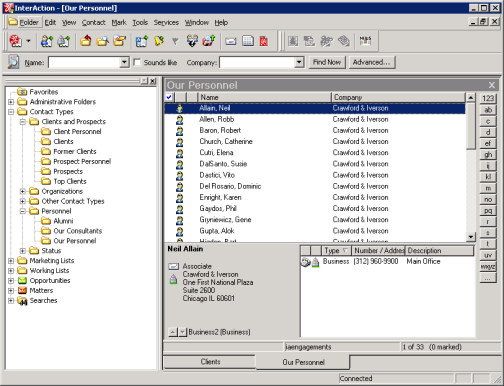This screenshot has width=504, height=386.
Task: Click the blue document with green plus icon
Action: 142,41
